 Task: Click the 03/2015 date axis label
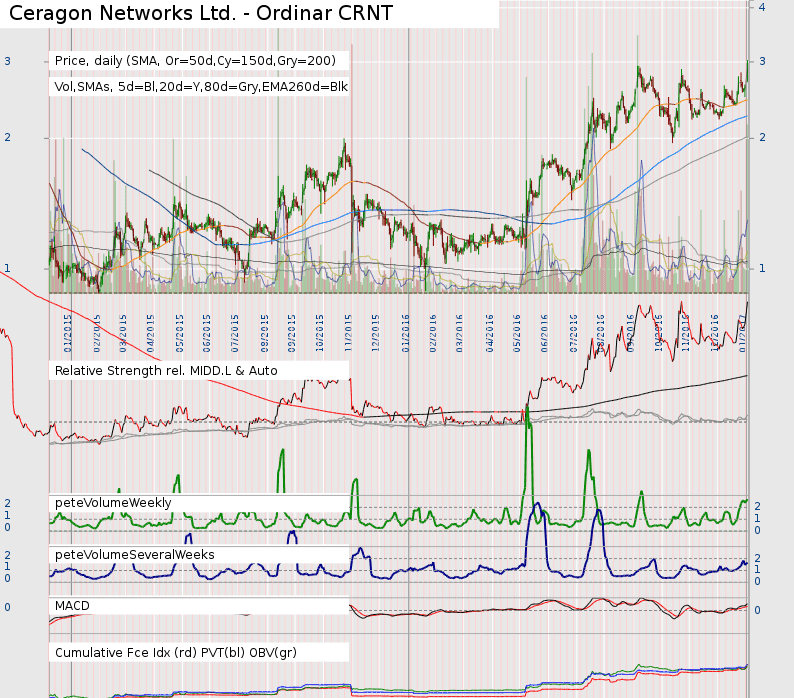pos(123,333)
